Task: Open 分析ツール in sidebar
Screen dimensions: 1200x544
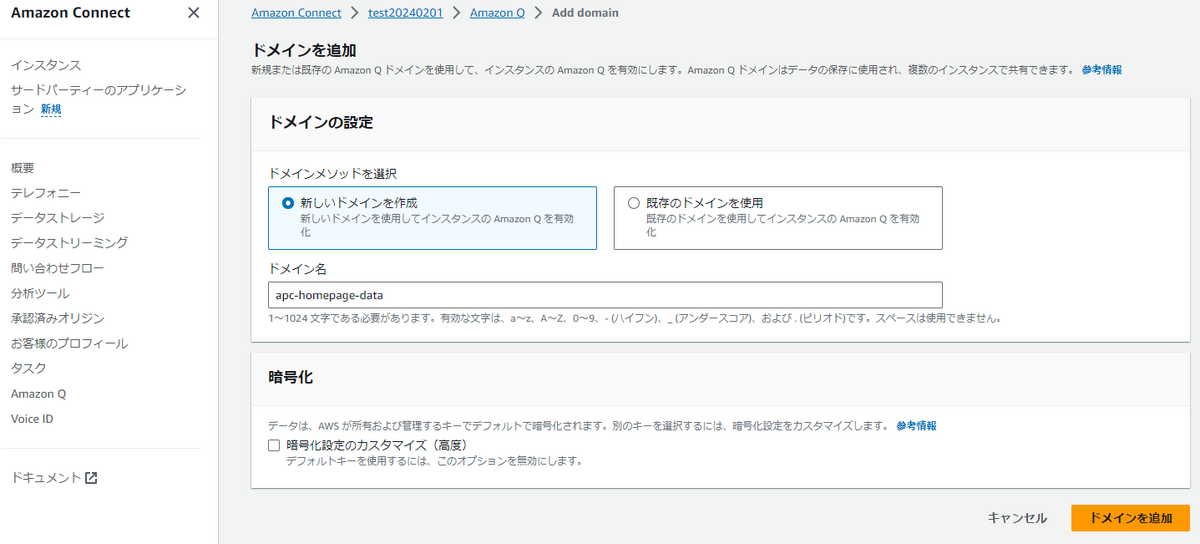Action: [x=40, y=293]
